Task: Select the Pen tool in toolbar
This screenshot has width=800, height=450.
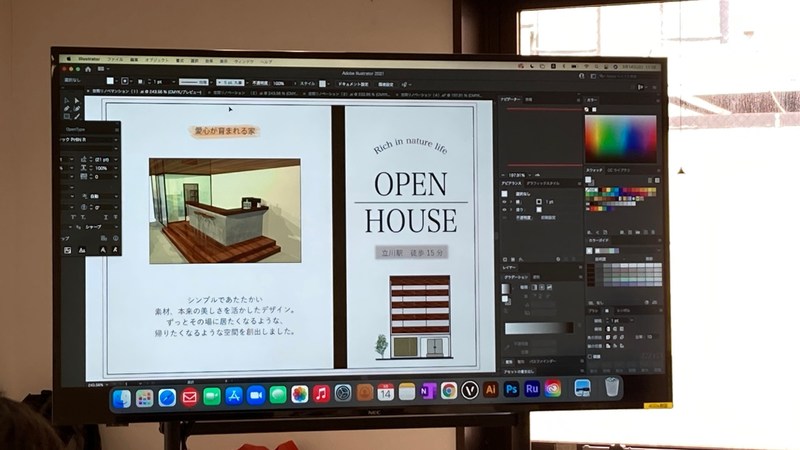Action: click(66, 109)
